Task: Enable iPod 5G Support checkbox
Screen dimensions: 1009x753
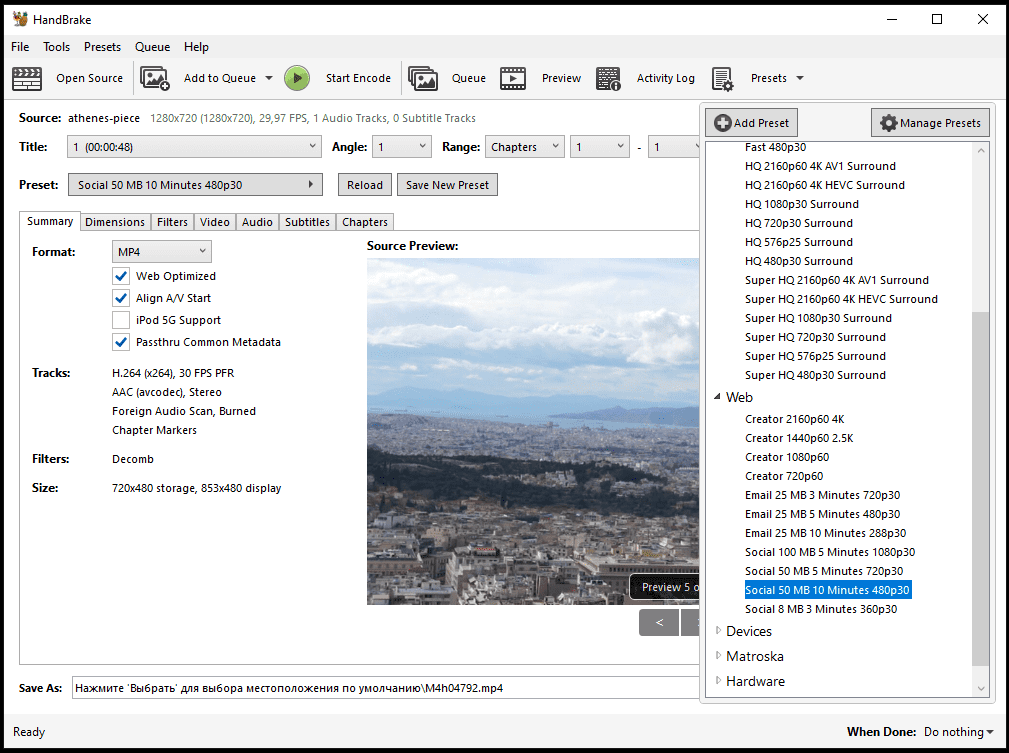Action: click(121, 320)
